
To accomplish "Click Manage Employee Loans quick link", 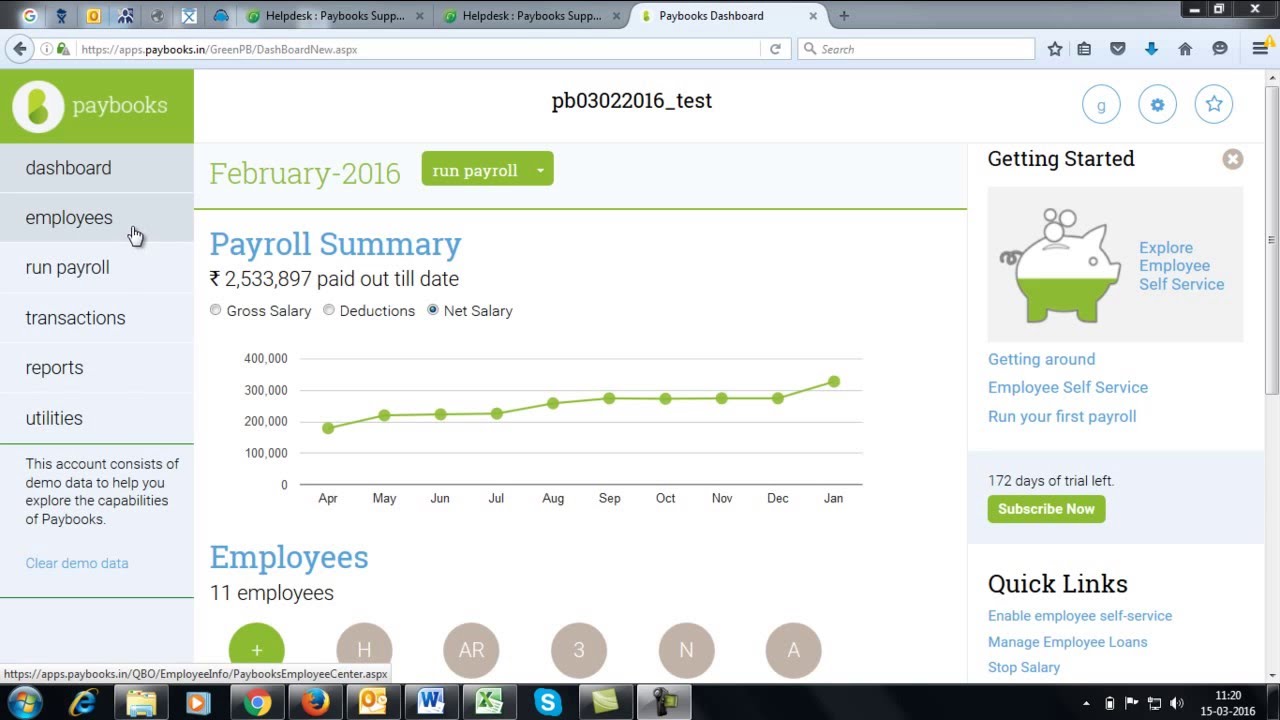I will (1068, 642).
